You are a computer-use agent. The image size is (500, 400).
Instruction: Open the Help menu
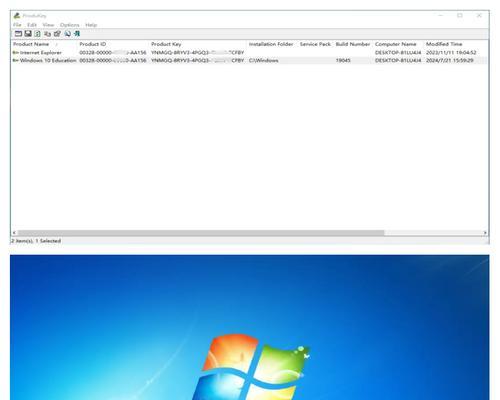pyautogui.click(x=91, y=25)
